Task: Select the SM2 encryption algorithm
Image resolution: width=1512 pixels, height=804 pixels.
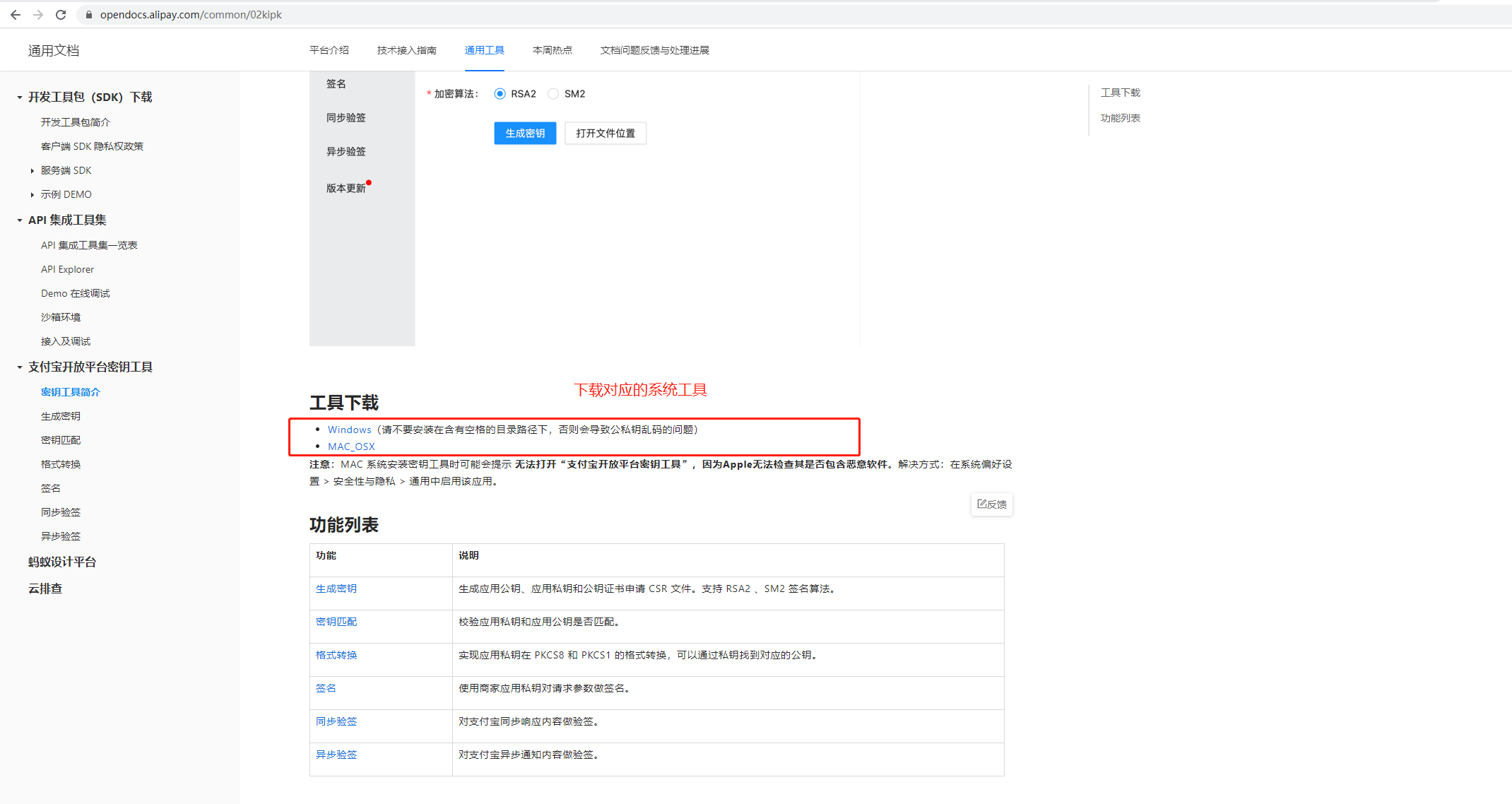Action: pos(553,93)
